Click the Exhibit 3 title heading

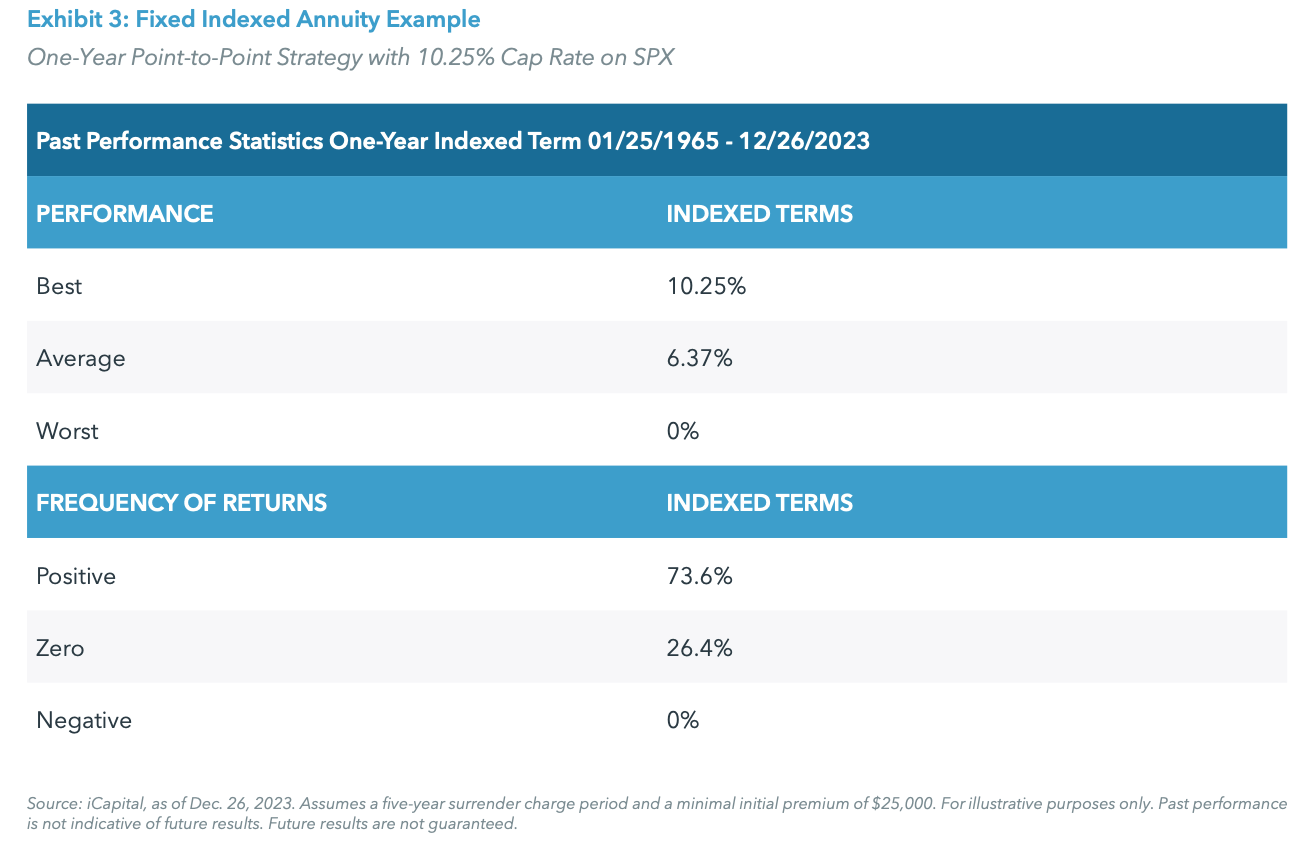(254, 19)
